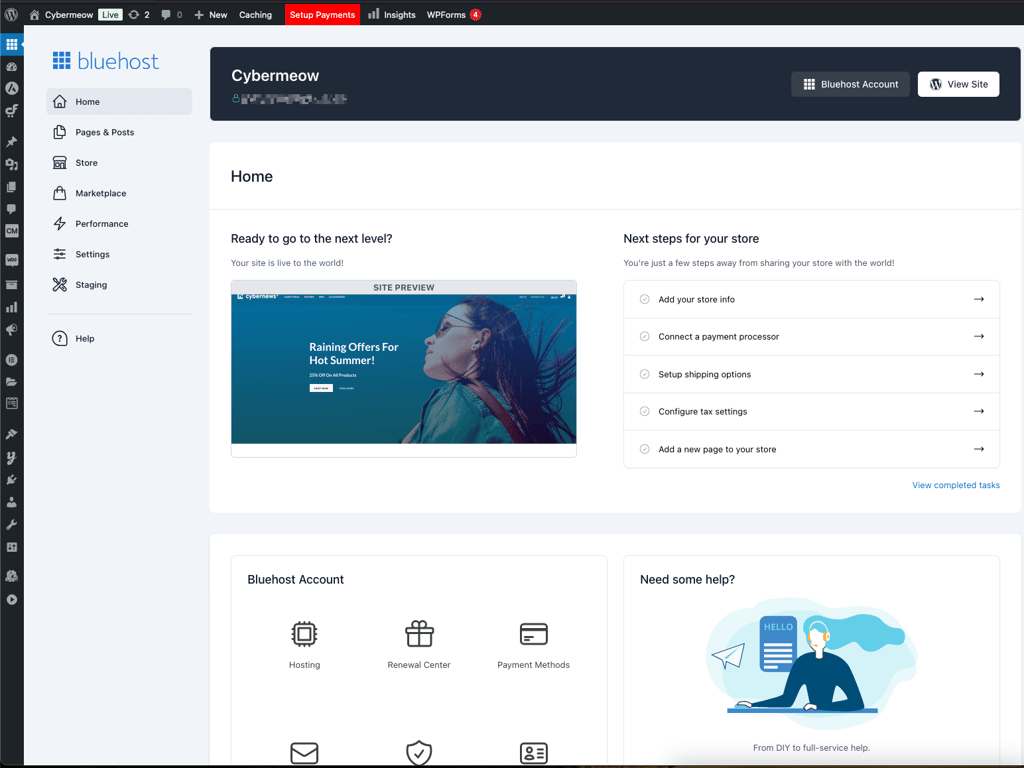Click the bluehost logo

coord(106,61)
